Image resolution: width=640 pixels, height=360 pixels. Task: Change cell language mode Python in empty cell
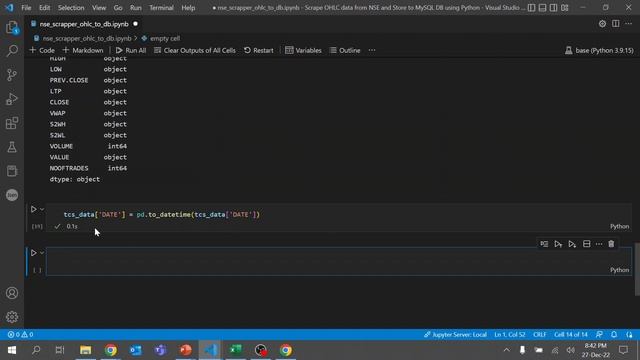point(619,270)
